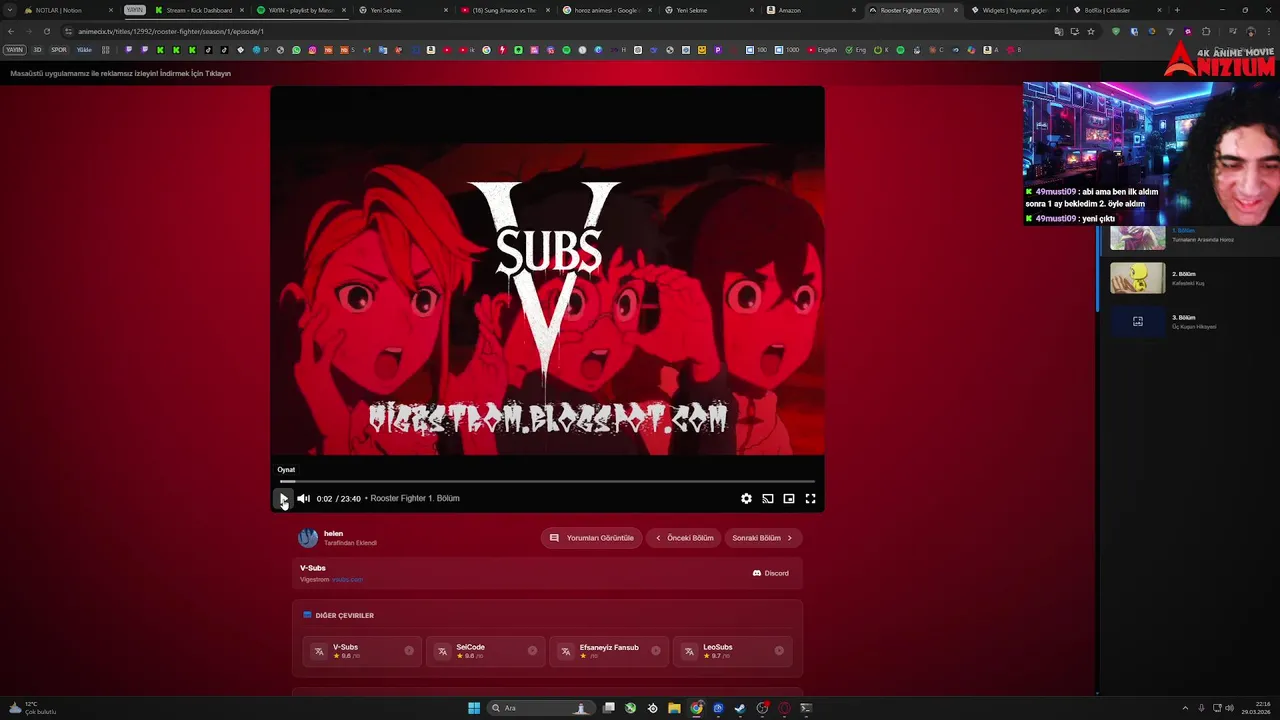Image resolution: width=1280 pixels, height=720 pixels.
Task: Open taskbar clock and date
Action: pyautogui.click(x=1256, y=708)
